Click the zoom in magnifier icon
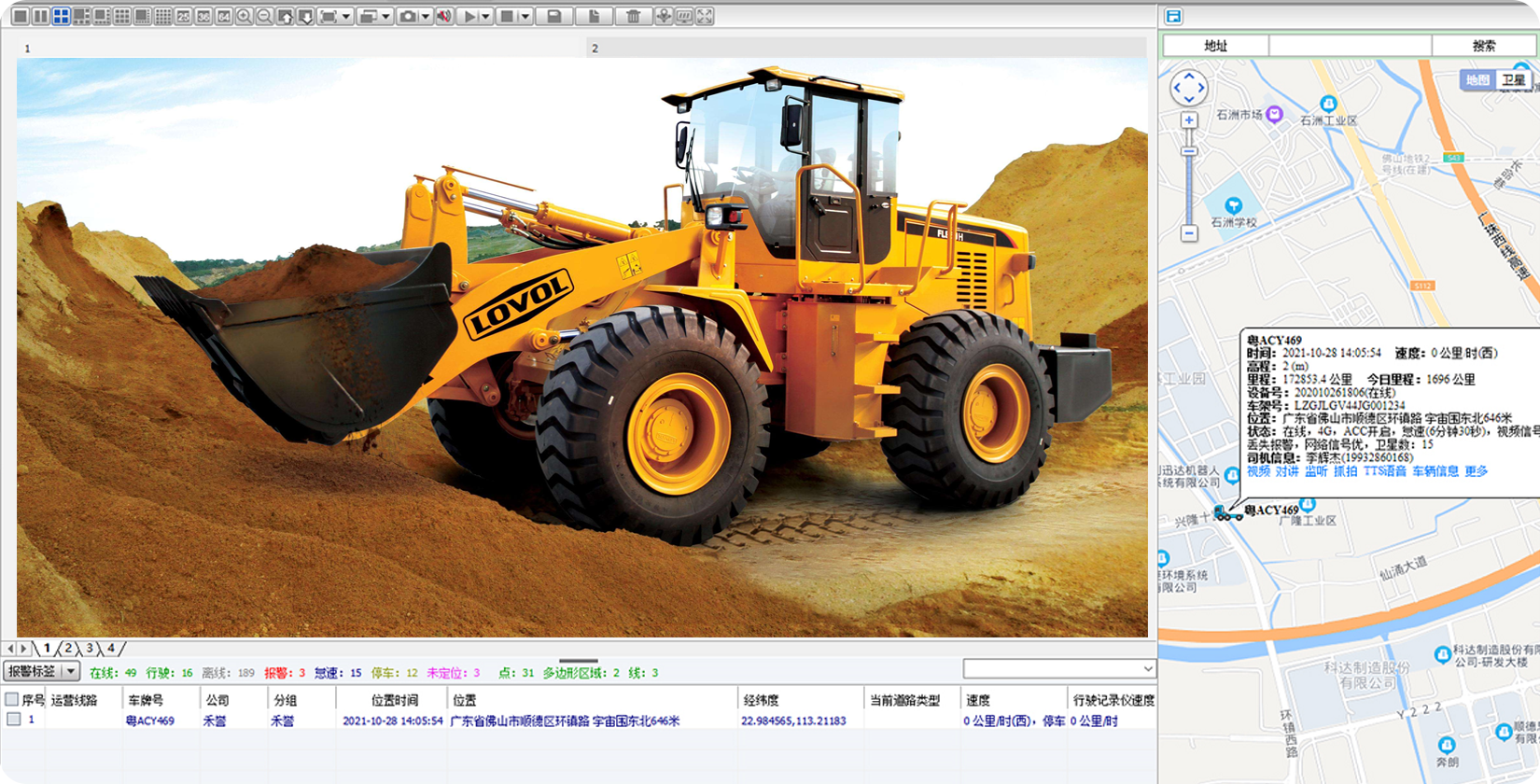Screen dimensions: 1540x784 pyautogui.click(x=245, y=16)
